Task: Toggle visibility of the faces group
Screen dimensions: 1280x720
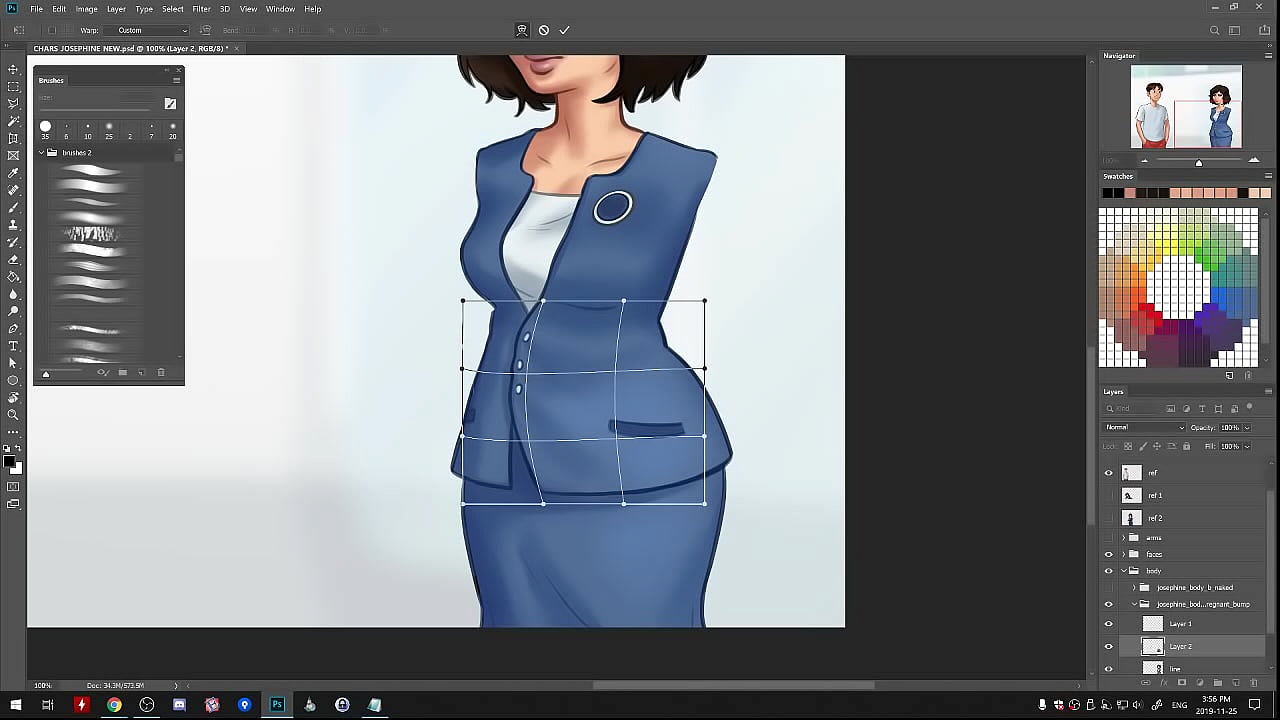Action: (1108, 554)
